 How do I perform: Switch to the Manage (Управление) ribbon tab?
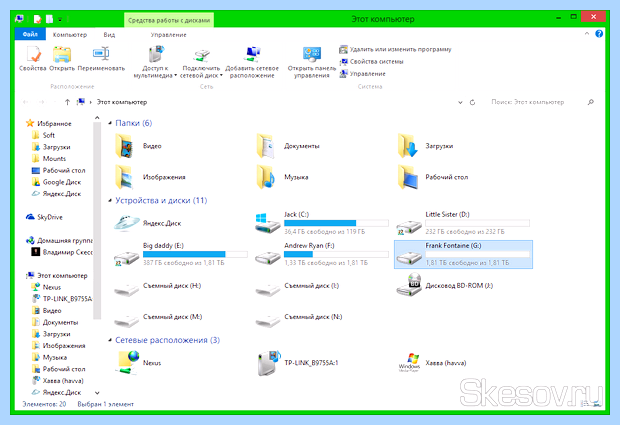(168, 35)
